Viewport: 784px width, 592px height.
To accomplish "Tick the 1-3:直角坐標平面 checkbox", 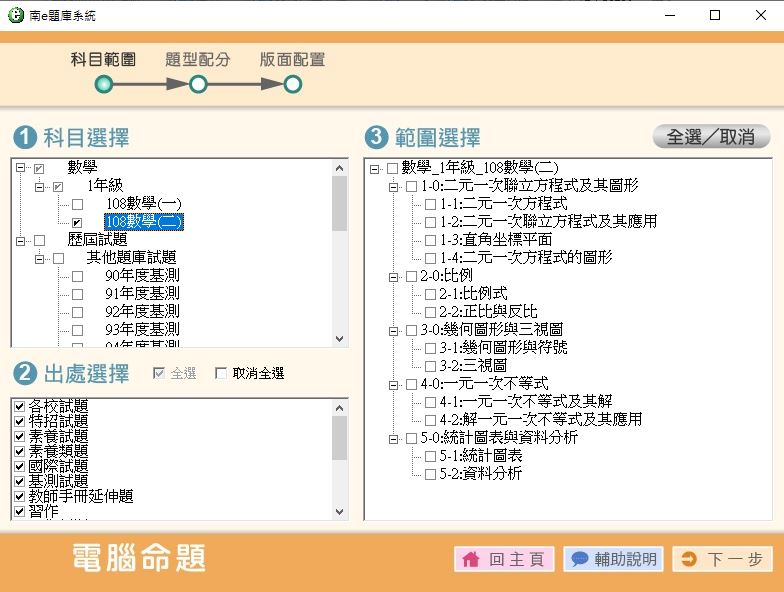I will click(430, 240).
